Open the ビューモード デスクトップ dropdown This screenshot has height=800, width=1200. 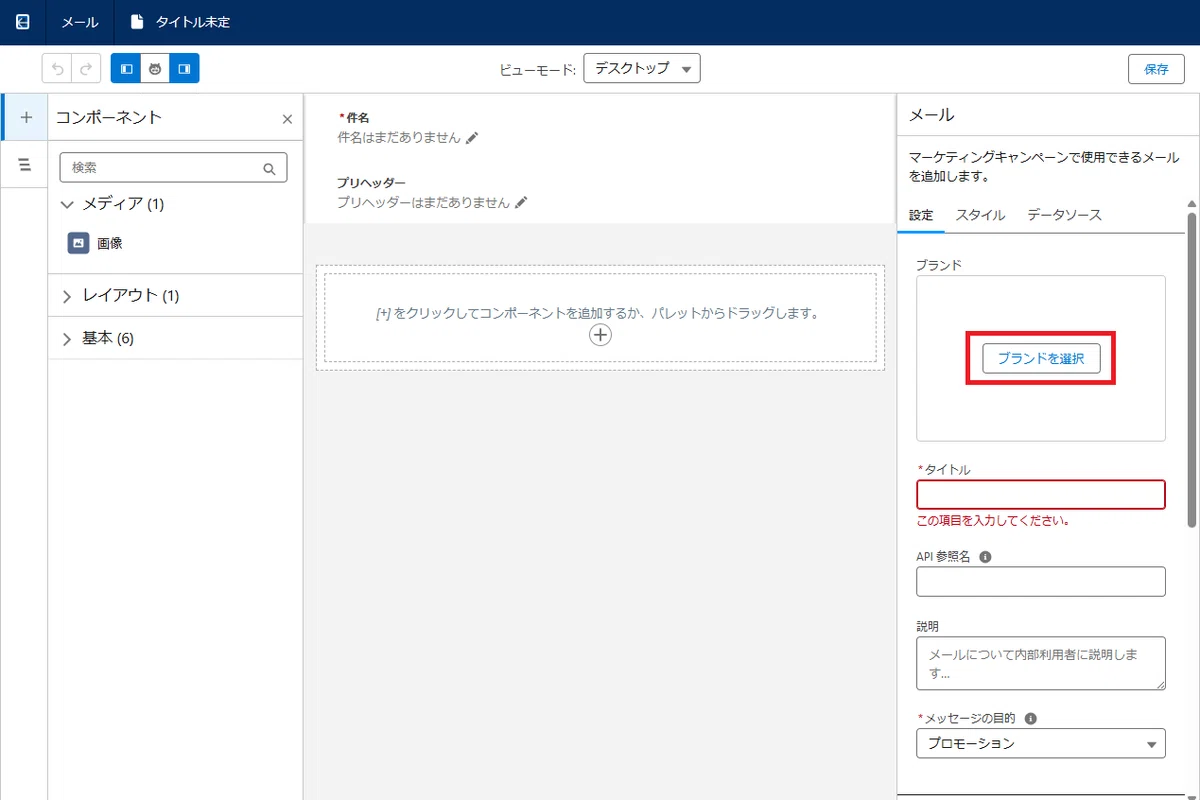(641, 69)
